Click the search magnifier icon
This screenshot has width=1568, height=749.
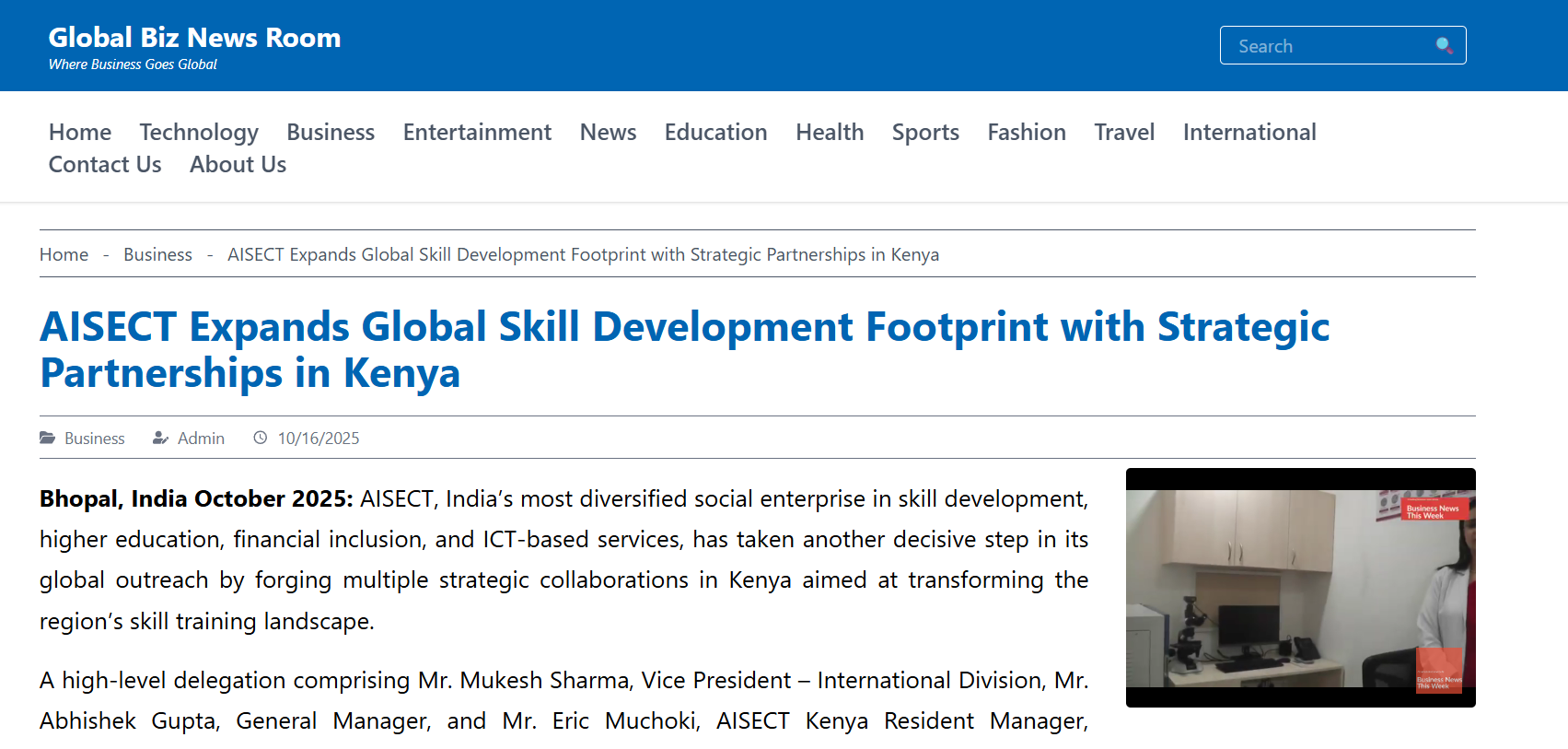pyautogui.click(x=1444, y=45)
